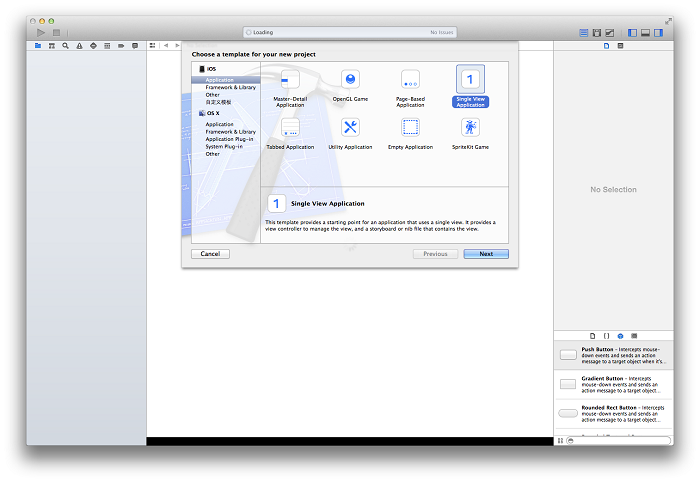The width and height of the screenshot is (700, 482).
Task: Show the Media library tab
Action: pos(634,336)
